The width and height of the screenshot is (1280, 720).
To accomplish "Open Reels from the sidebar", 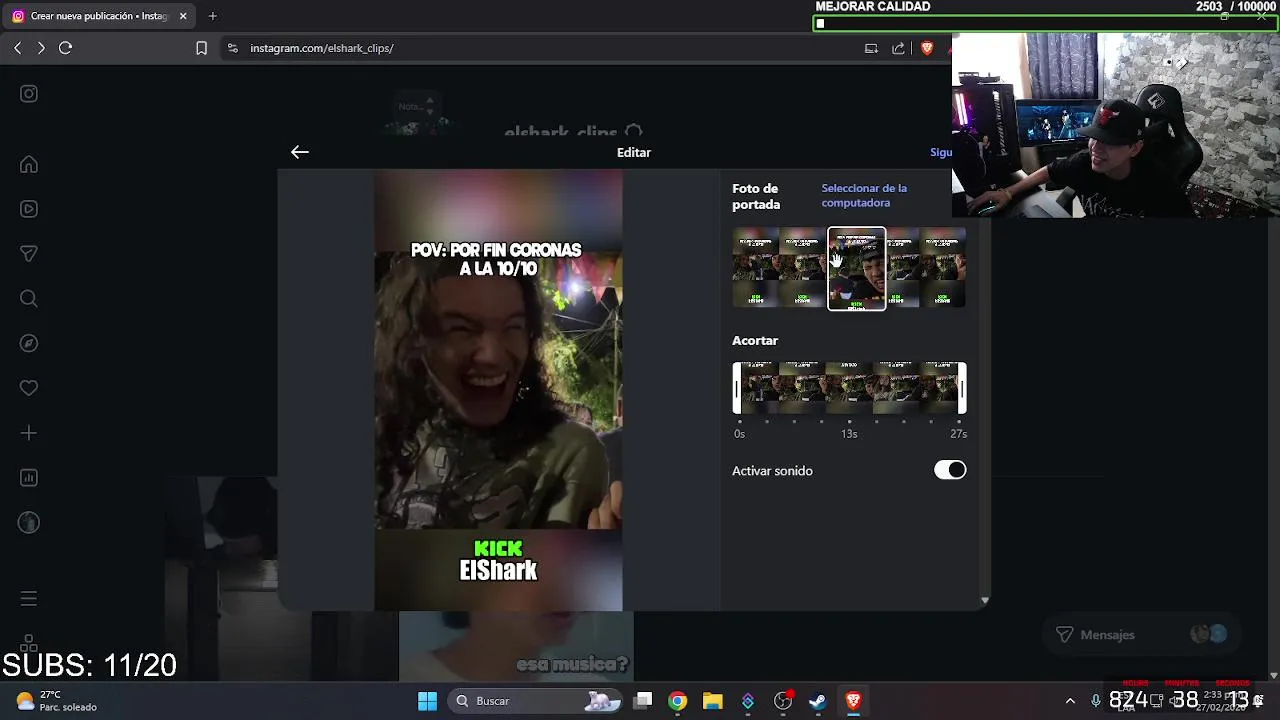I will (29, 209).
